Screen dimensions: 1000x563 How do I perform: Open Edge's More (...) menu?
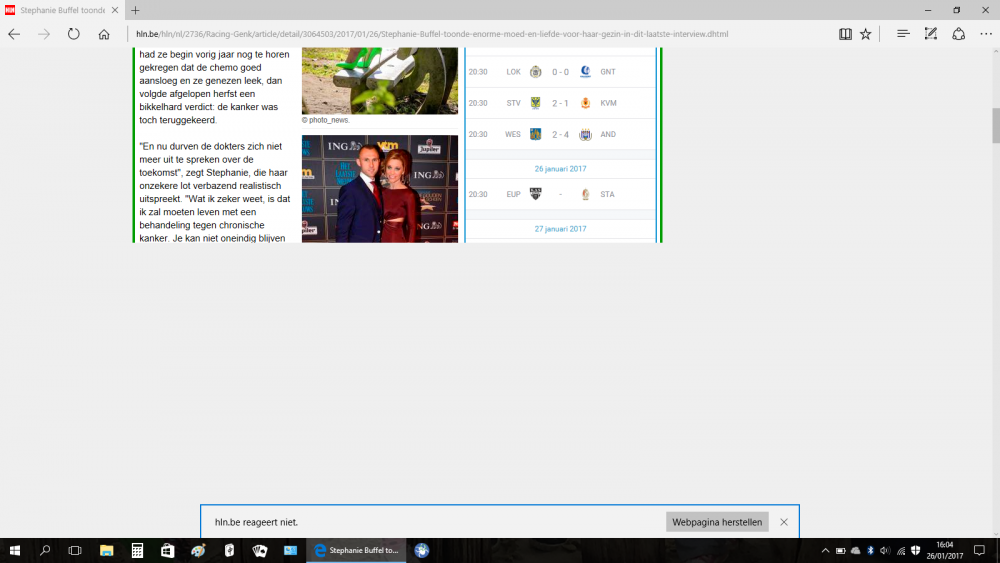point(985,34)
